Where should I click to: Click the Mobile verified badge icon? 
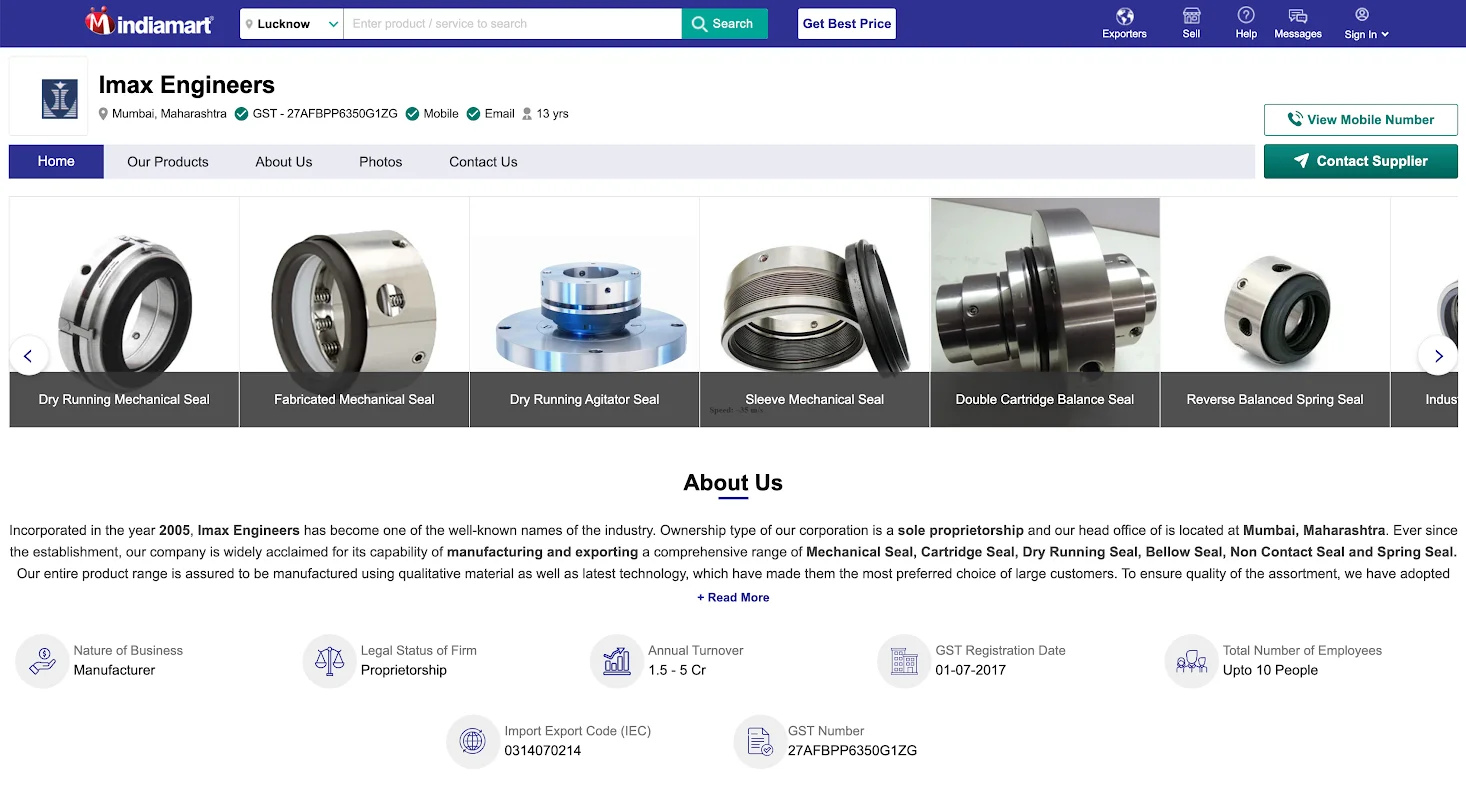(411, 113)
